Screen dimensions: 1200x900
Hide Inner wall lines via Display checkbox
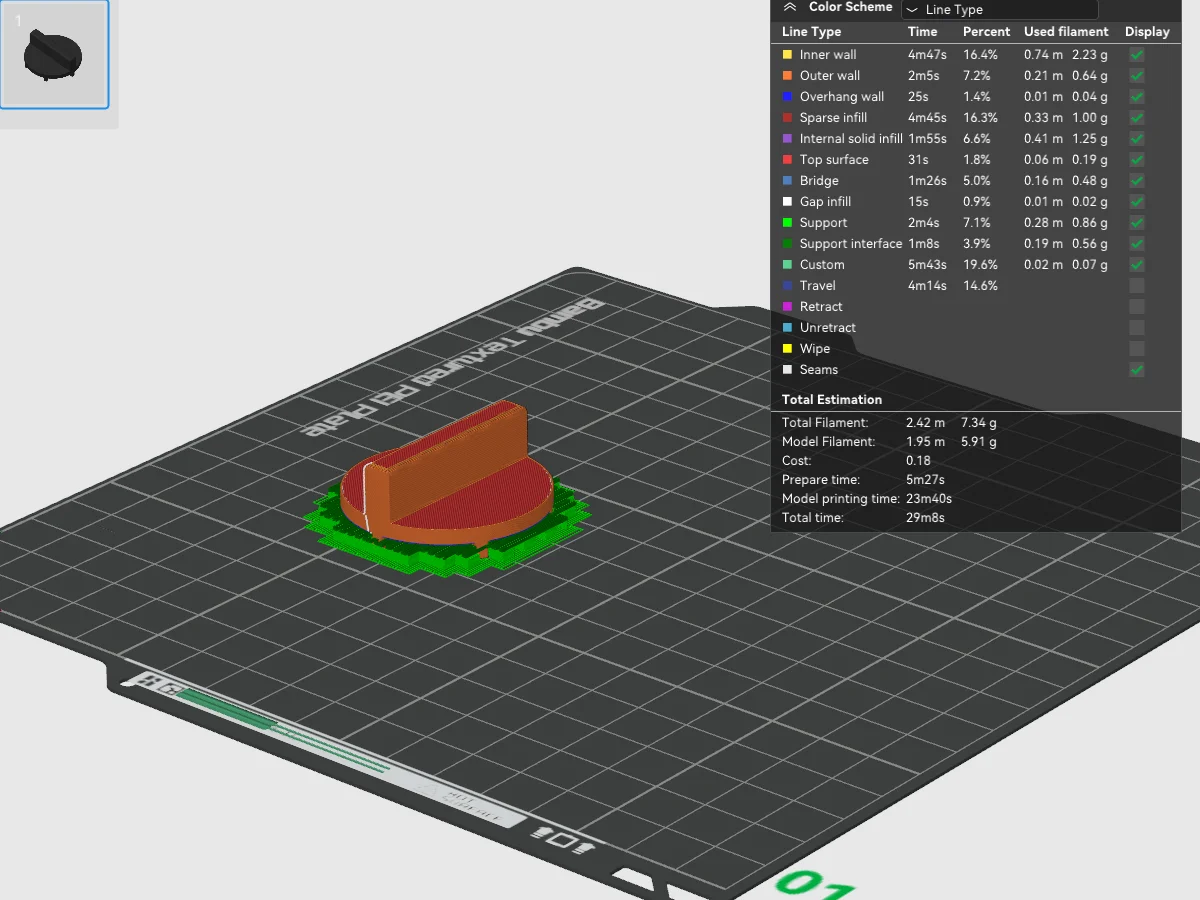click(1137, 55)
